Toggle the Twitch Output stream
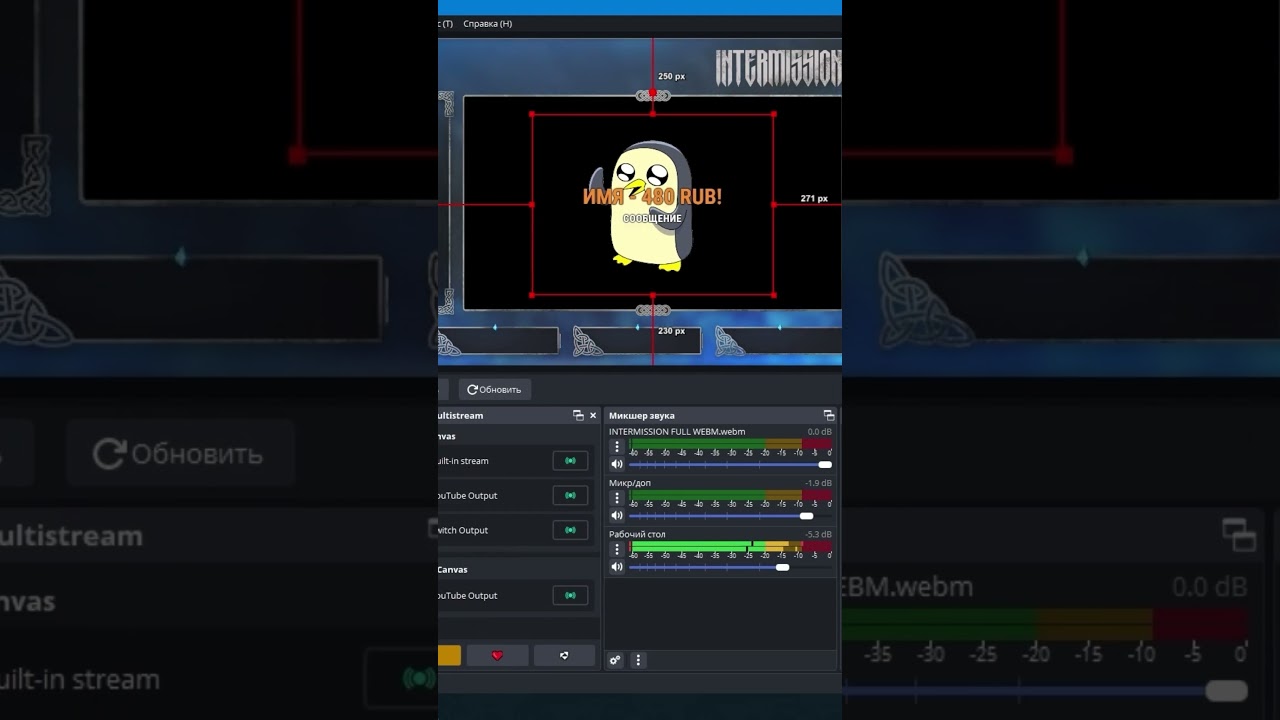Viewport: 1280px width, 720px height. (570, 530)
